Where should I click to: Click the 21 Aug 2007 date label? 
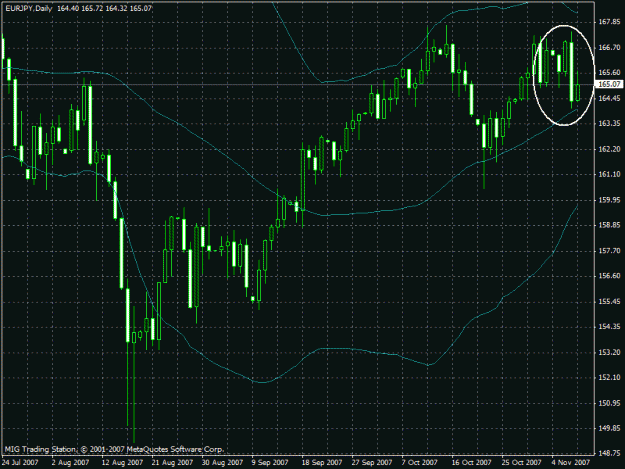[x=172, y=462]
